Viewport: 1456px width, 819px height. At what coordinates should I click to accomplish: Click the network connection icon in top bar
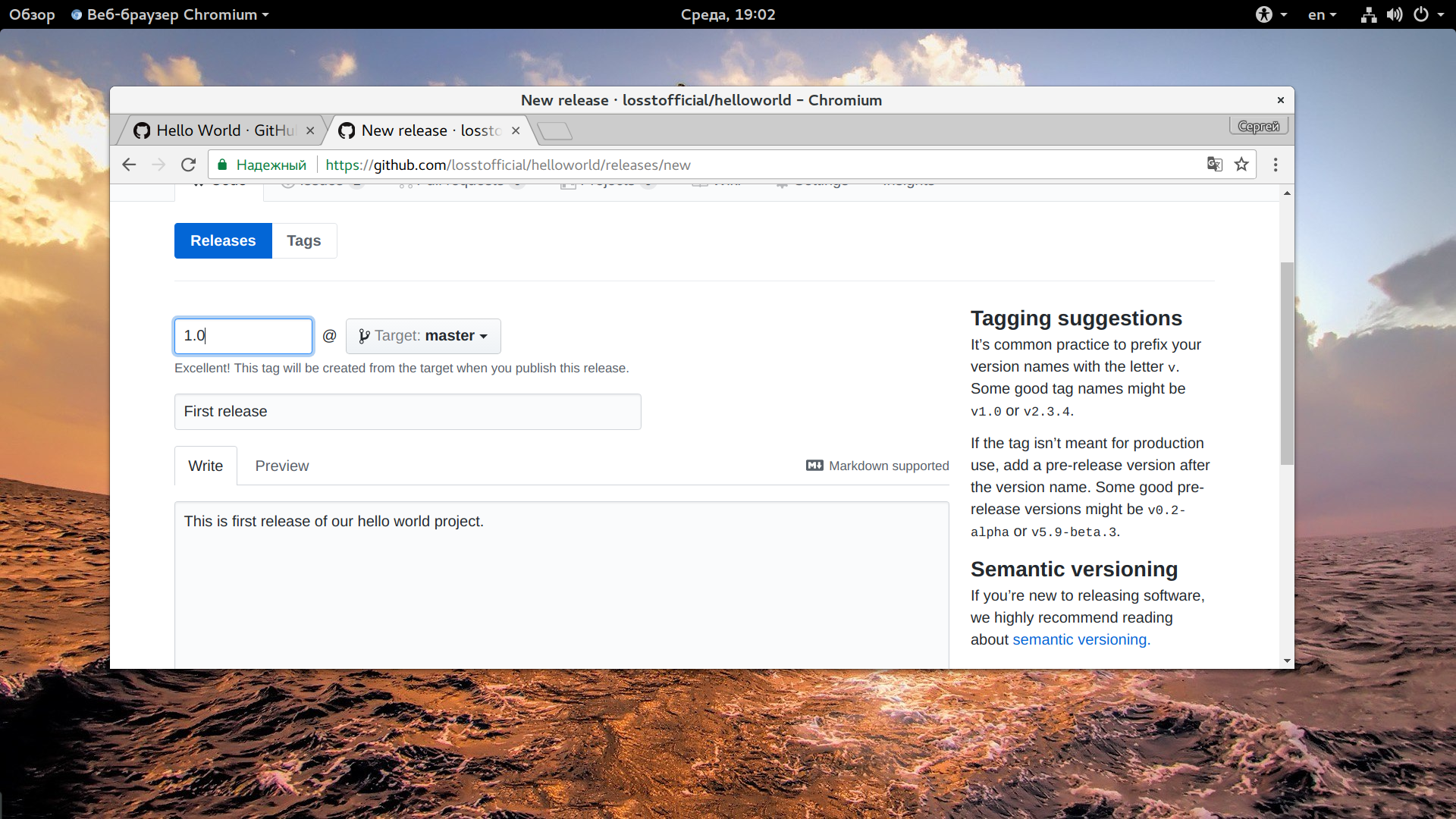coord(1369,14)
